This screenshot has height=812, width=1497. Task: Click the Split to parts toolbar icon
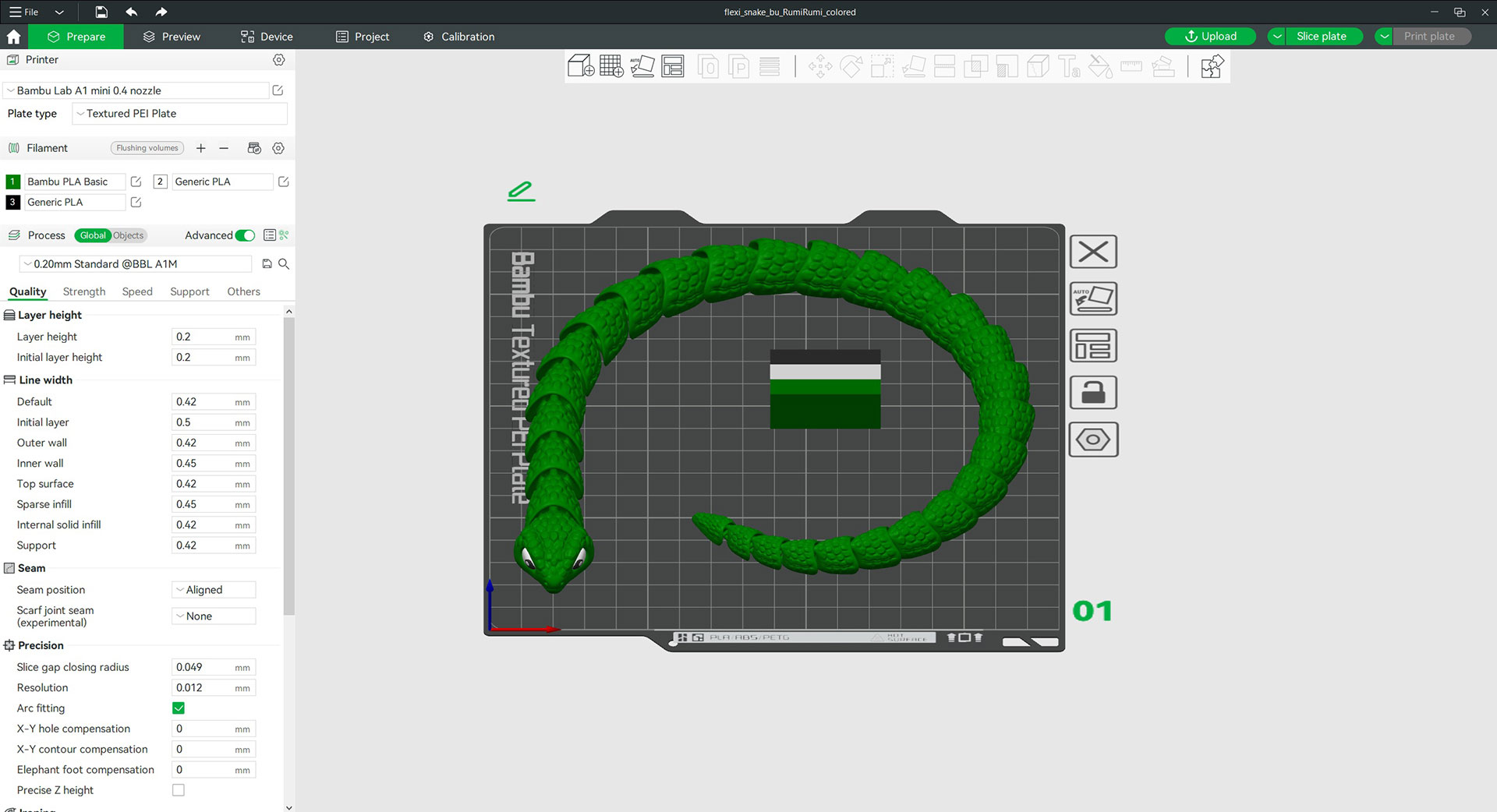[x=738, y=66]
